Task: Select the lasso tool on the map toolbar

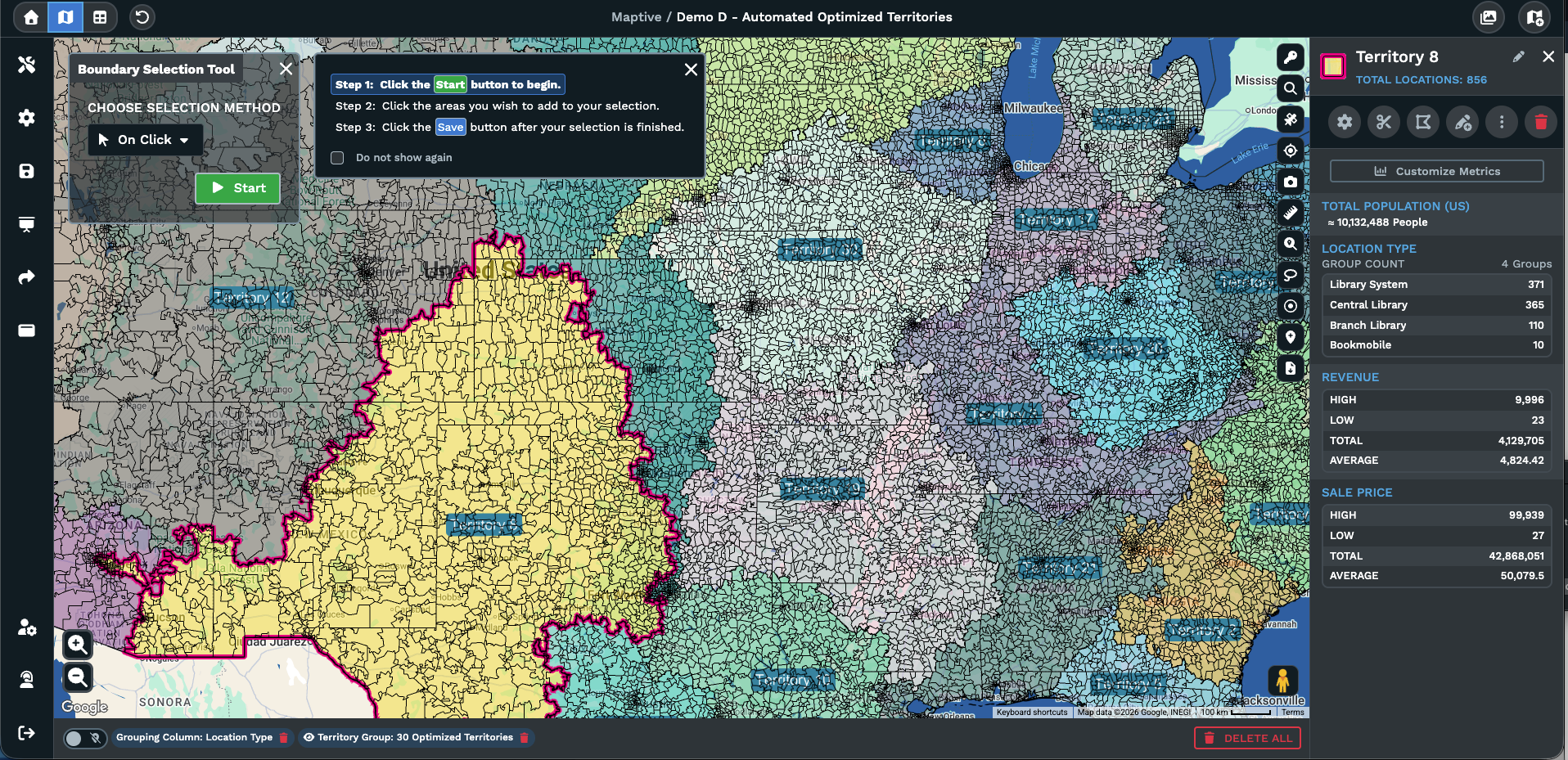Action: pos(1290,275)
